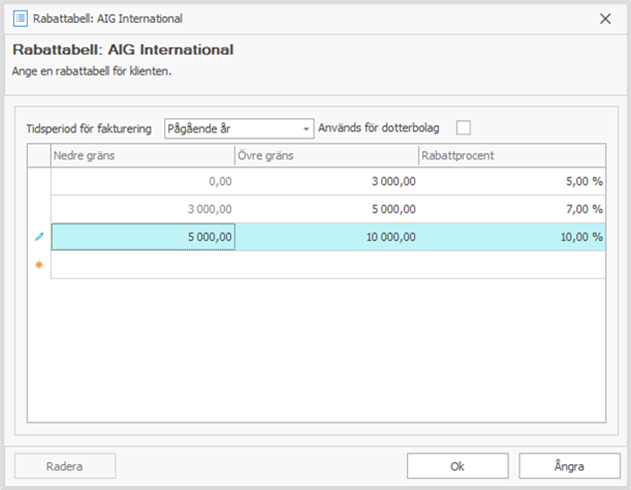Enable the 'Används för dotterbolag' checkbox
The width and height of the screenshot is (631, 490).
tap(462, 128)
